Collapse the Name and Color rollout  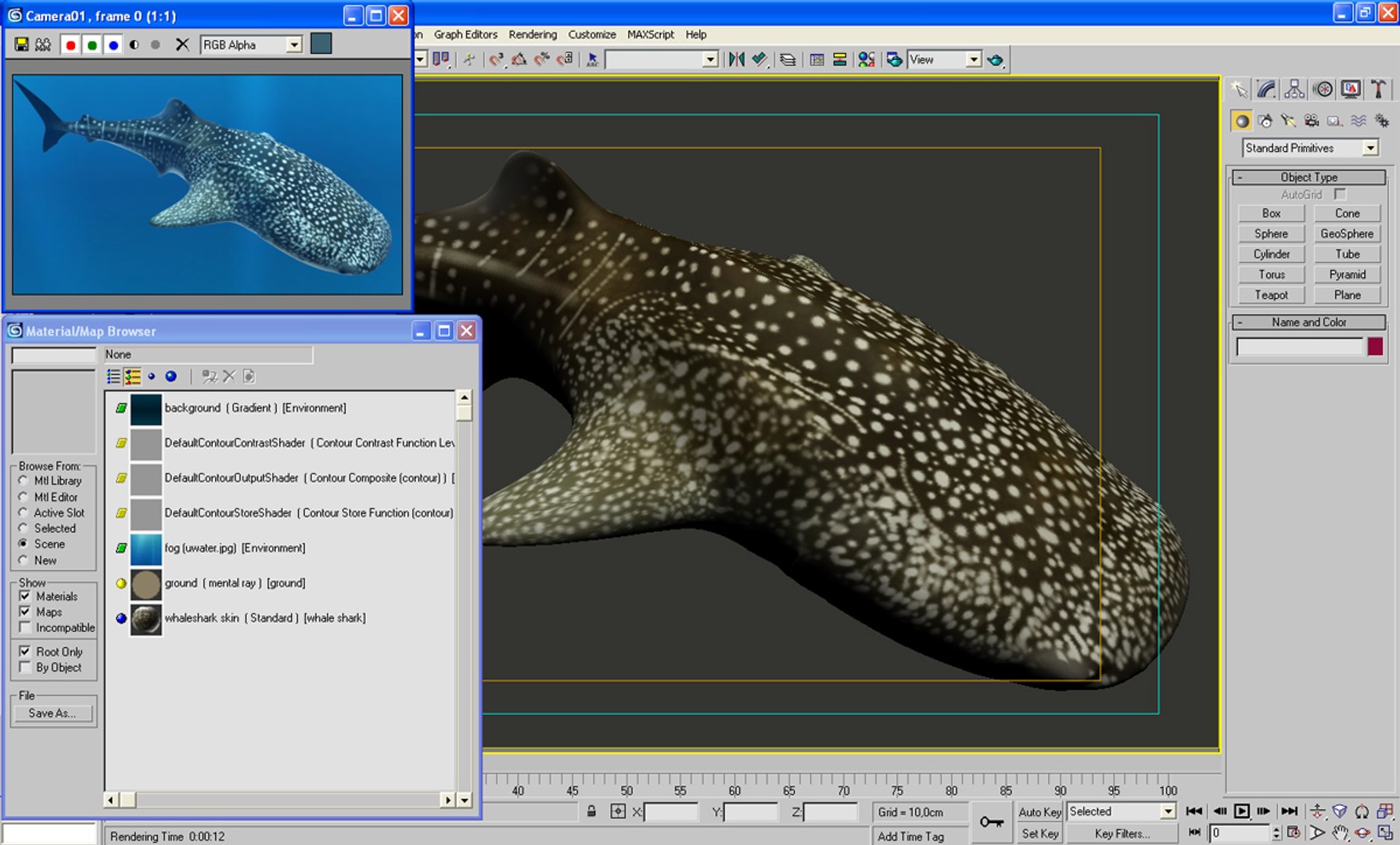coord(1308,322)
